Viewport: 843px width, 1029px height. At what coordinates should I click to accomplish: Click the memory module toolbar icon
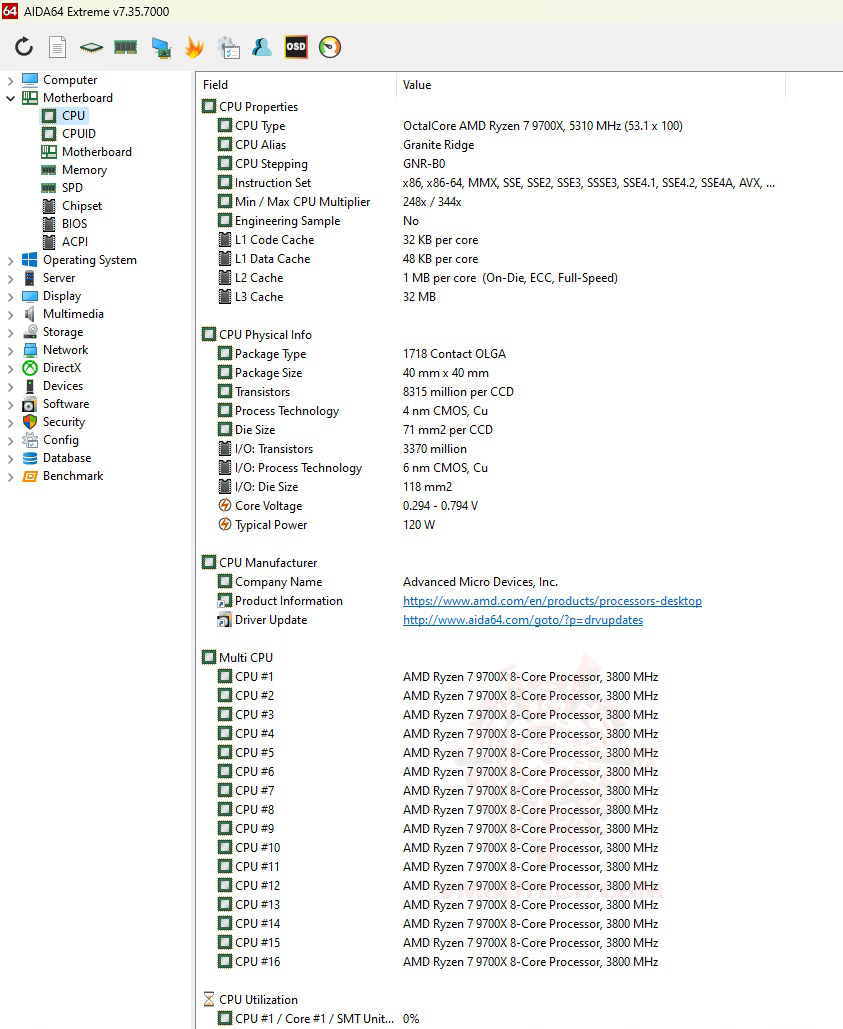(x=125, y=47)
